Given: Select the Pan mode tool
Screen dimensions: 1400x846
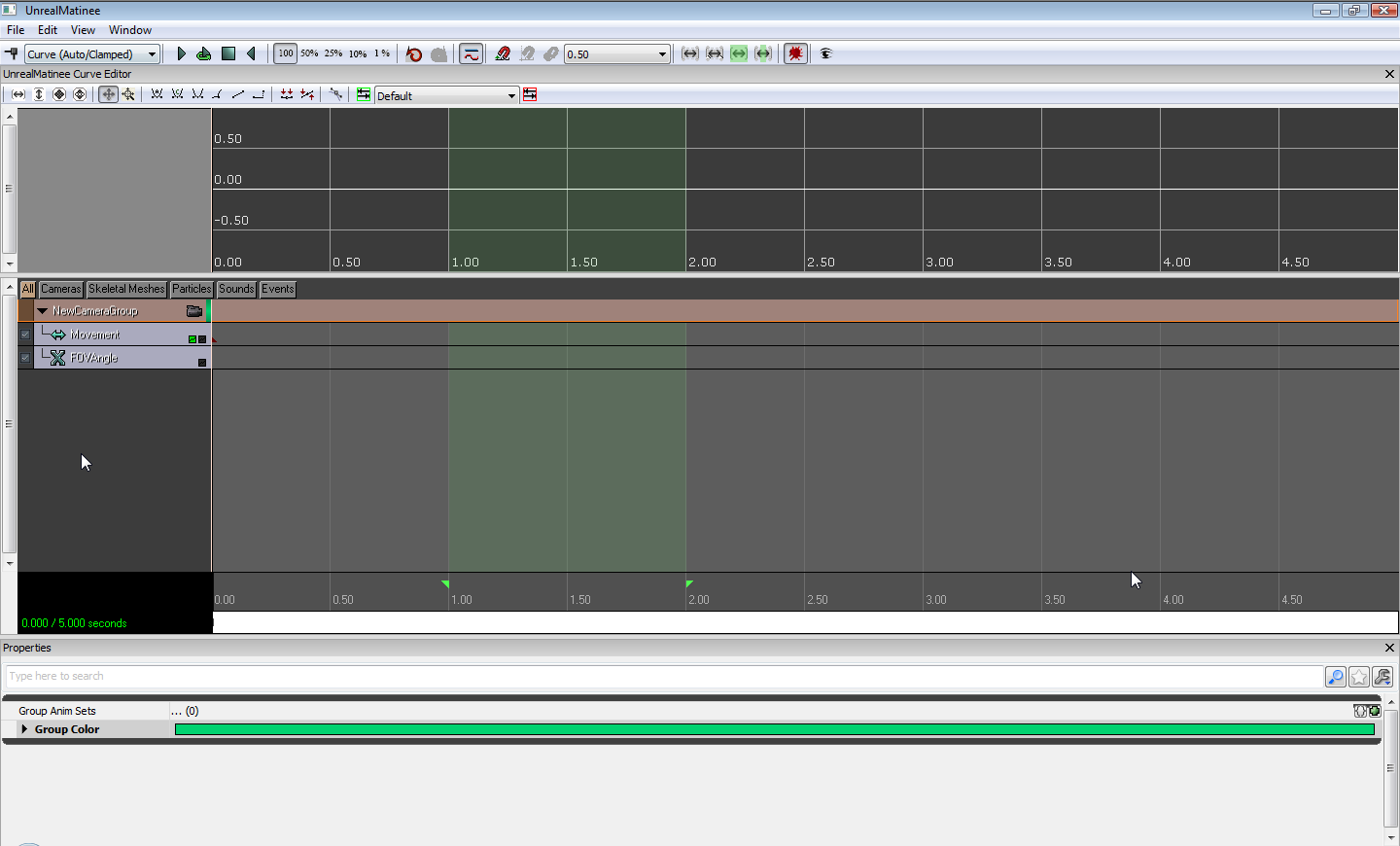Looking at the screenshot, I should coord(108,94).
